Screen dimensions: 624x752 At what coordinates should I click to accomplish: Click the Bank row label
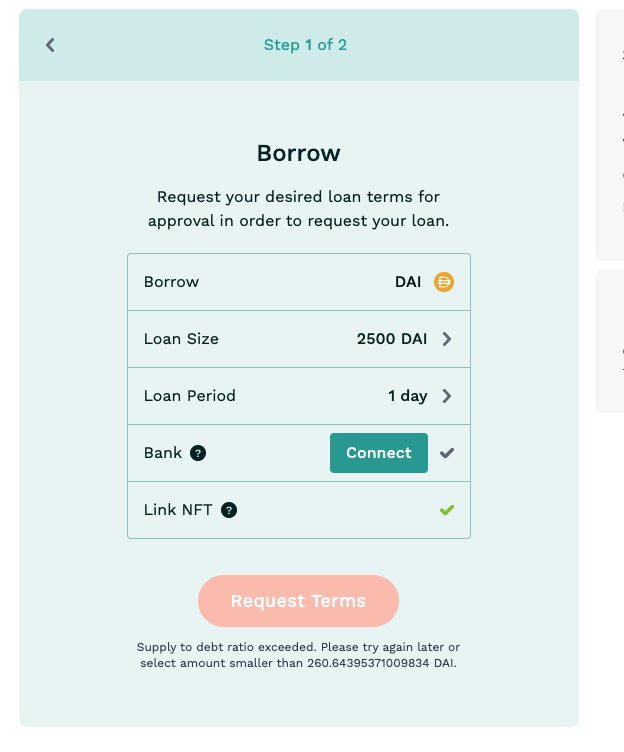tap(163, 453)
